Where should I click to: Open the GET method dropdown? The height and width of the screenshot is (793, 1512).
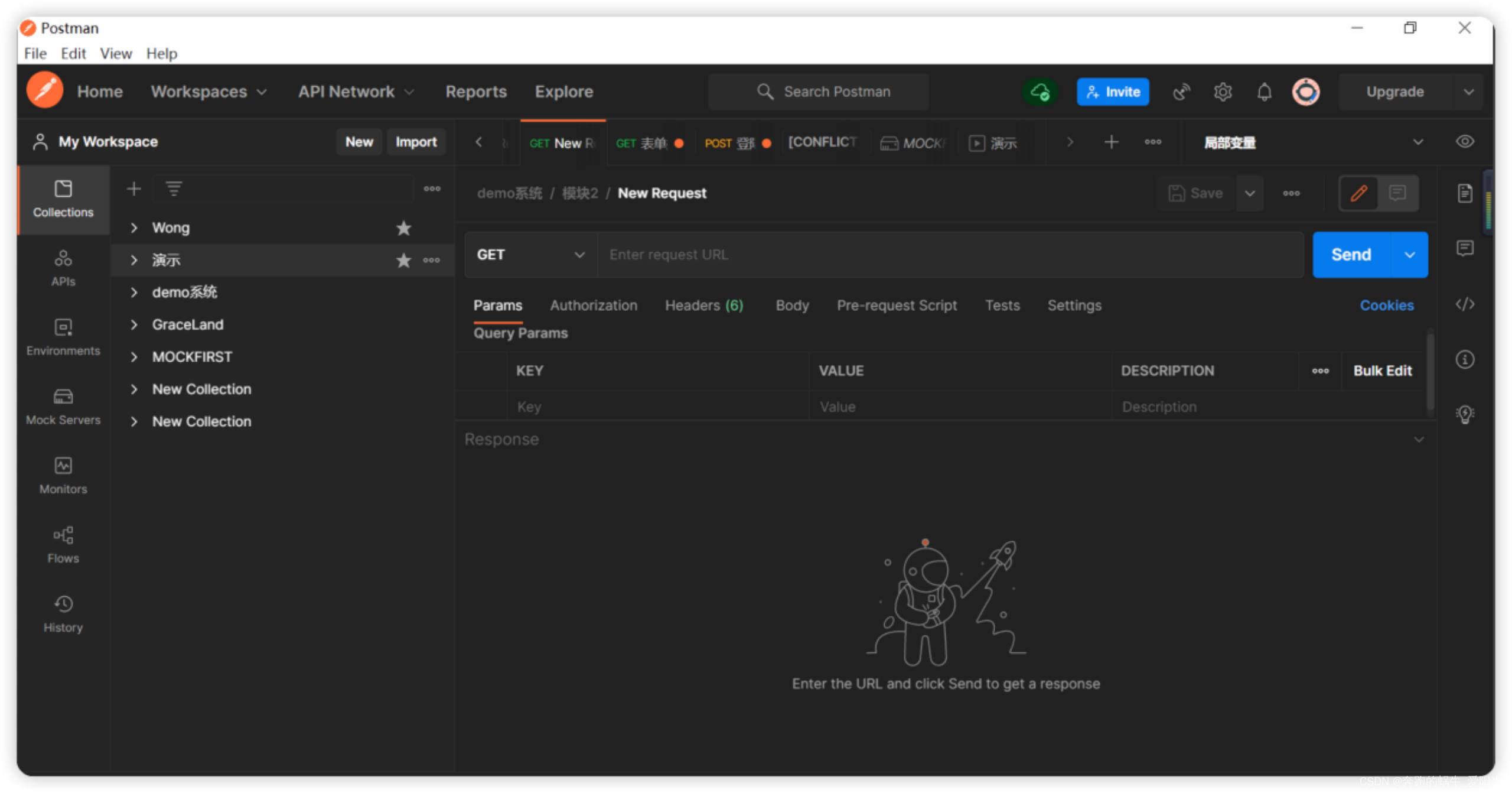[530, 255]
